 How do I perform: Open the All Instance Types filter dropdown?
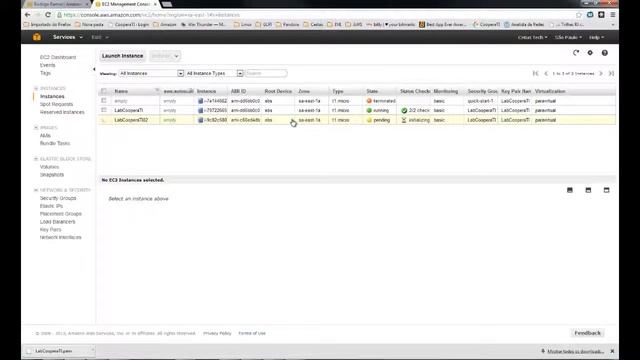click(214, 73)
